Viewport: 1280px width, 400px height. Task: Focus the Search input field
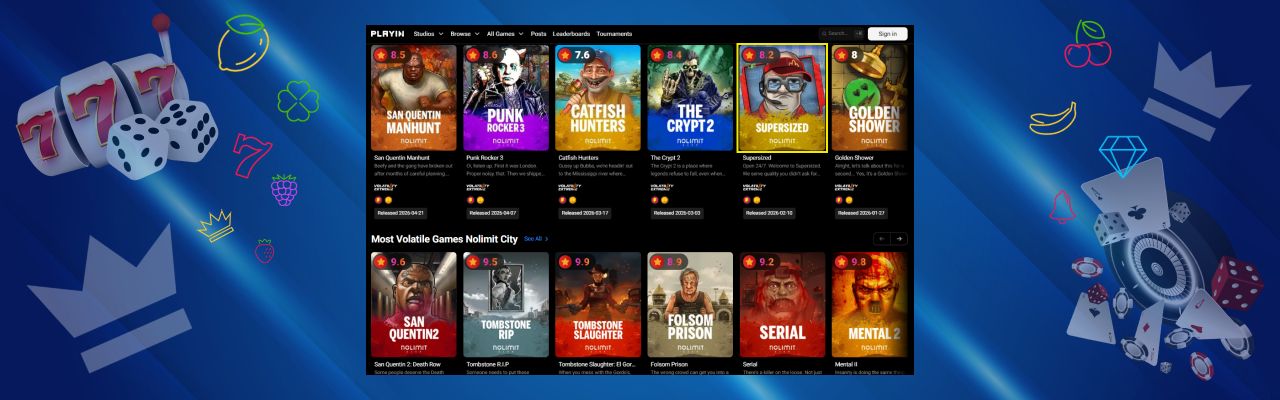click(841, 33)
